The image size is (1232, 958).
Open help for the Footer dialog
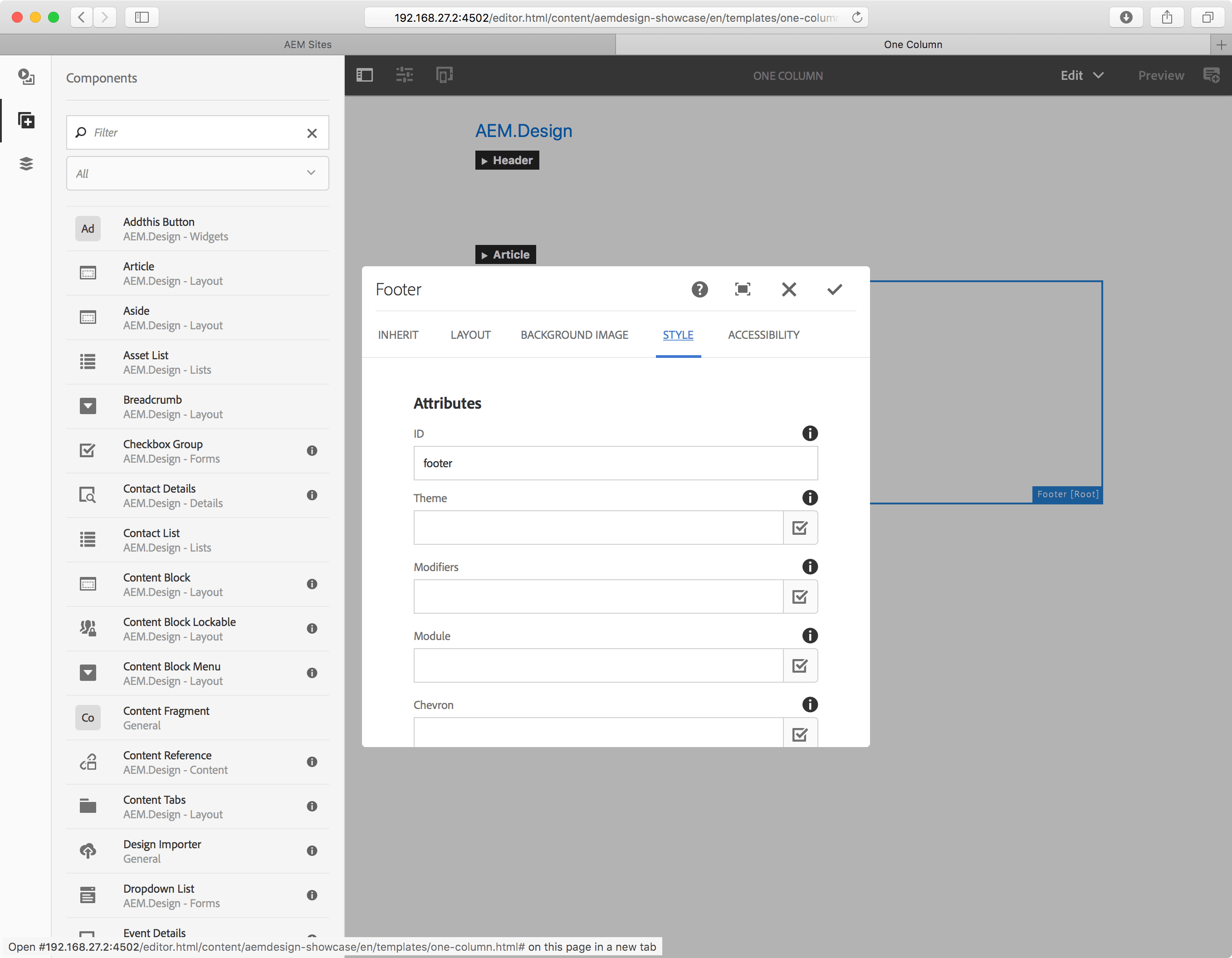pos(699,289)
